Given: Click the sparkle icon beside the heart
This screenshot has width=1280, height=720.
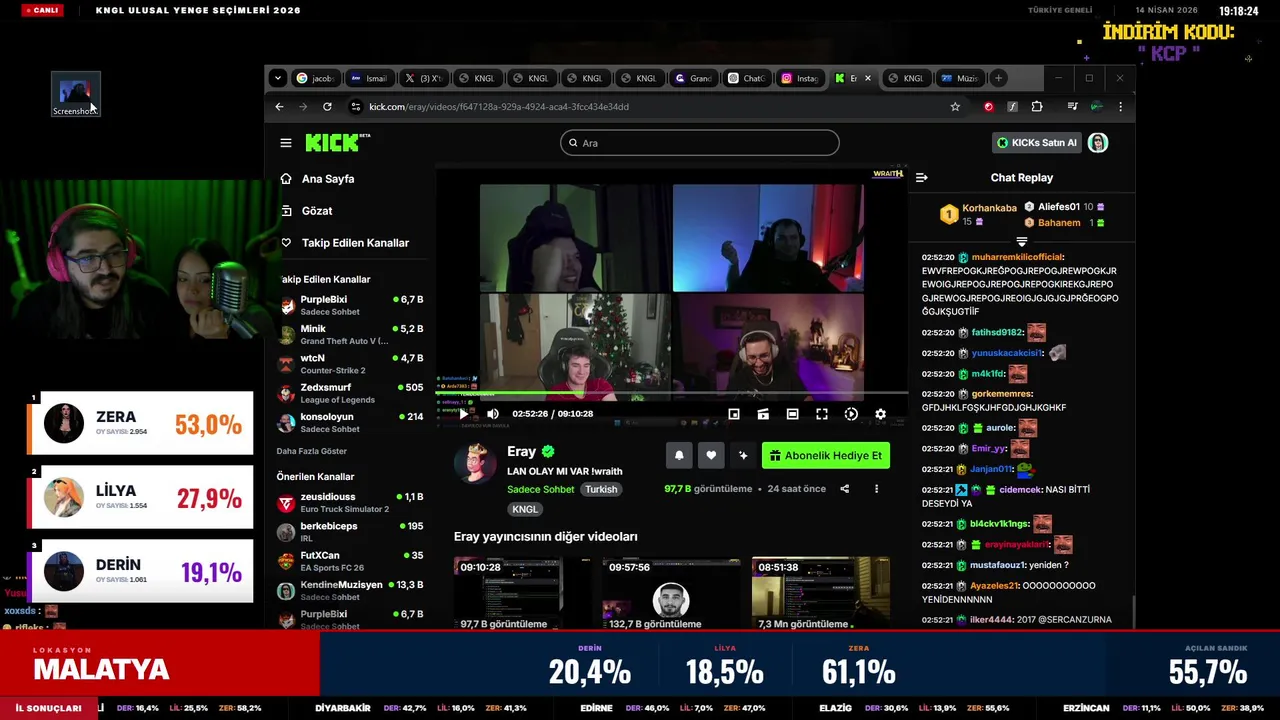Looking at the screenshot, I should coord(743,455).
